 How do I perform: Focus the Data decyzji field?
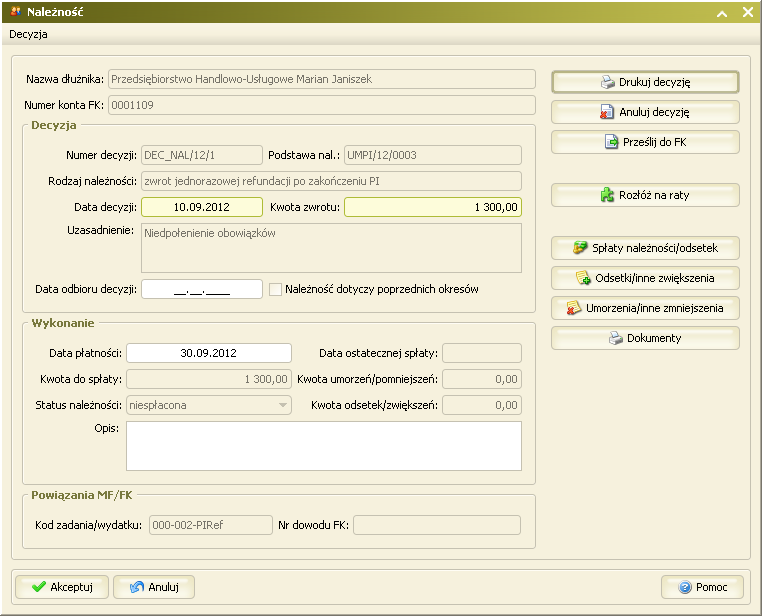pyautogui.click(x=202, y=207)
